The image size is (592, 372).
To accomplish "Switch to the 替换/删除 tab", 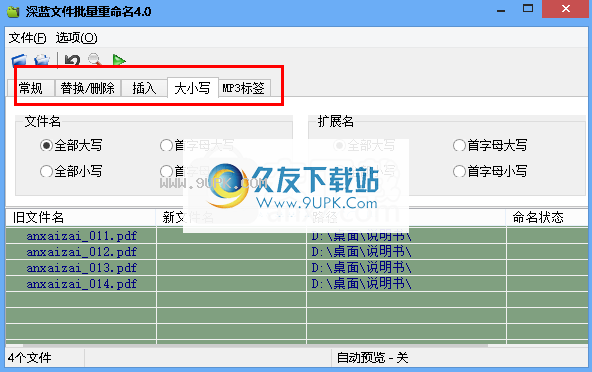I will point(88,88).
